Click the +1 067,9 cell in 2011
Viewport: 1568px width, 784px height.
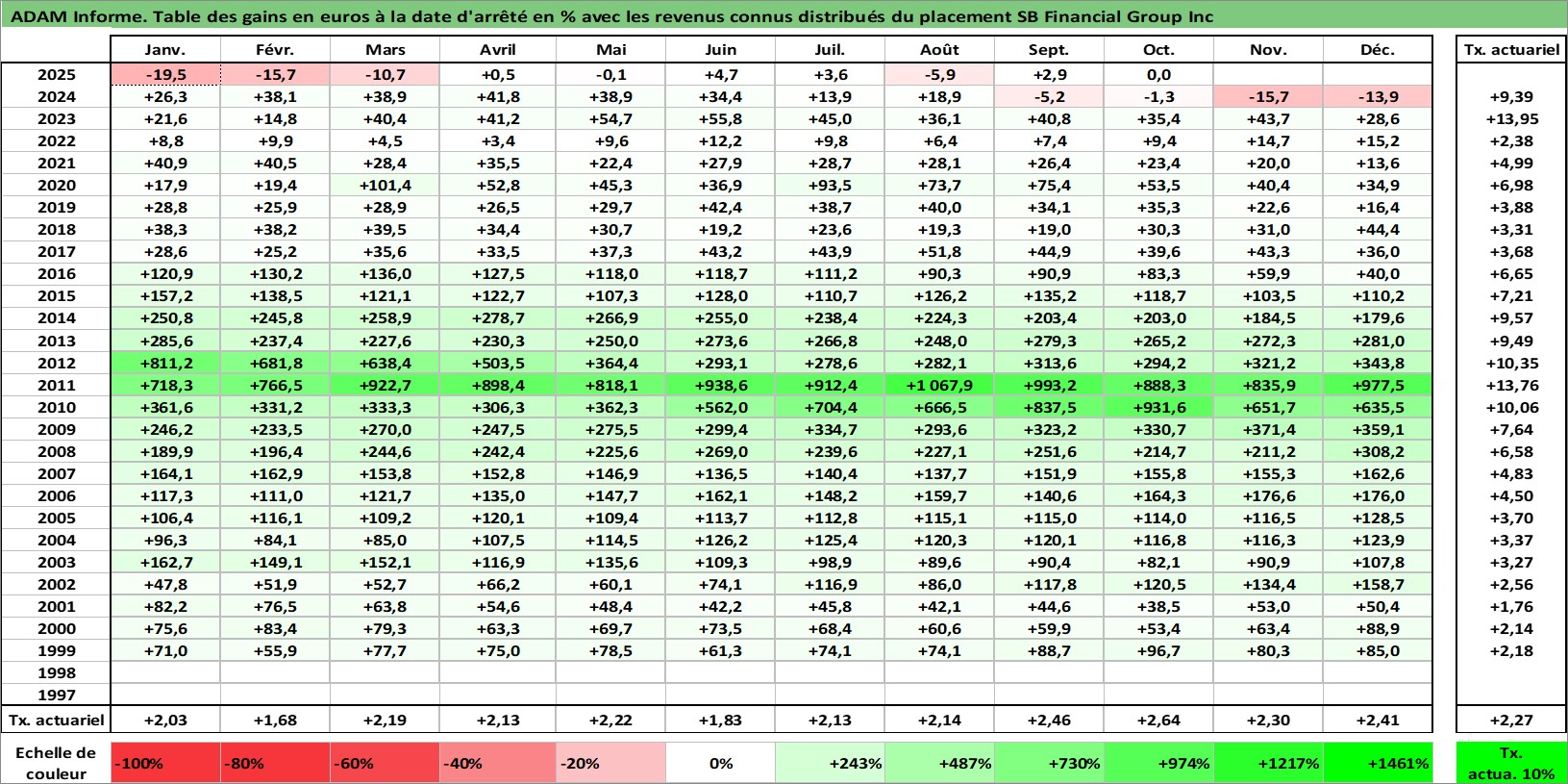pos(939,385)
